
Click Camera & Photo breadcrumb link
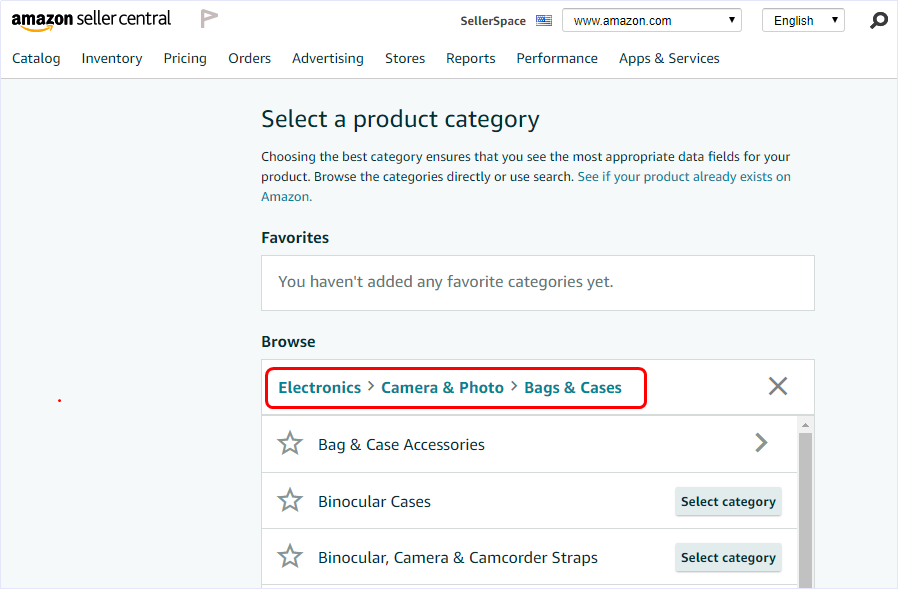click(442, 388)
